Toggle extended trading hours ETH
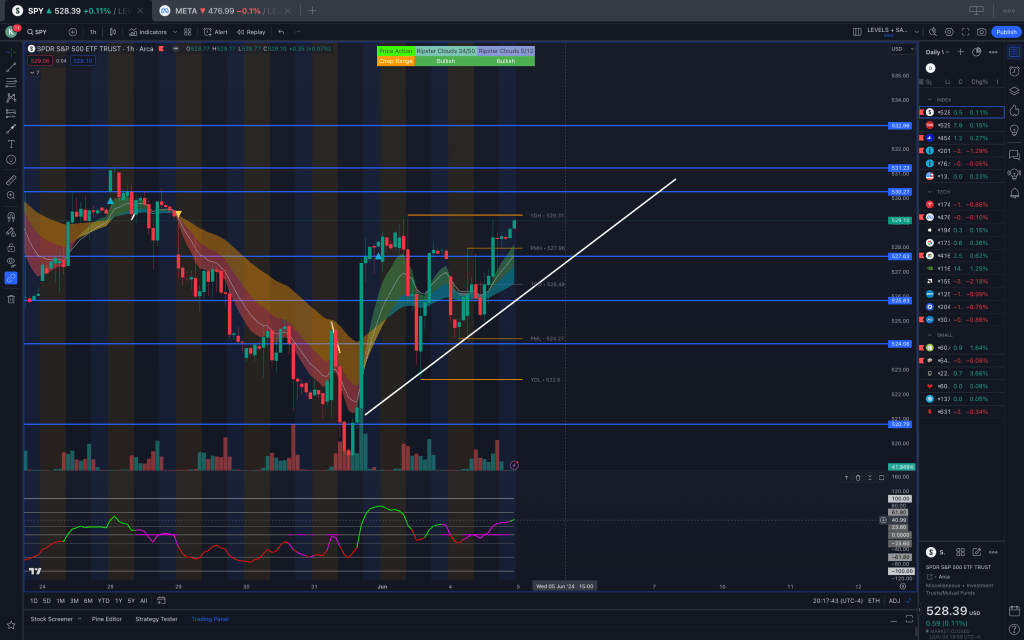The image size is (1024, 640). point(874,601)
